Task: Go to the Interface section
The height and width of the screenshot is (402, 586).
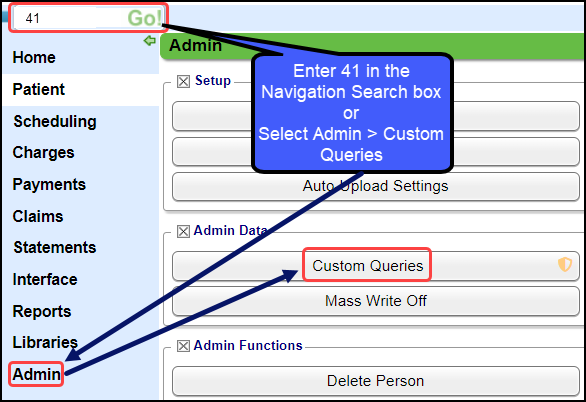Action: [45, 279]
